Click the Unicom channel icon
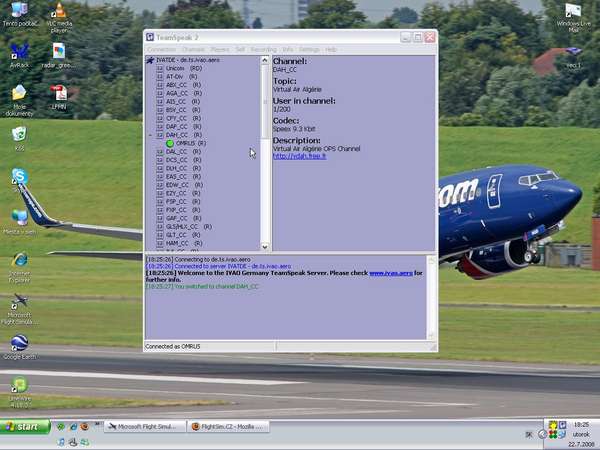Screen dimensions: 600x450 [160, 68]
